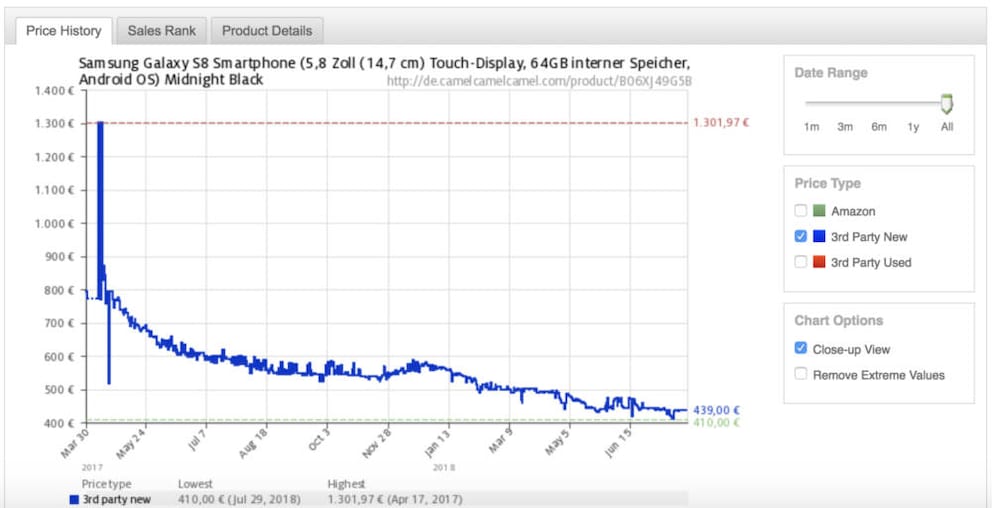Click the blue legend square in price table
The height and width of the screenshot is (508, 992).
[x=74, y=499]
